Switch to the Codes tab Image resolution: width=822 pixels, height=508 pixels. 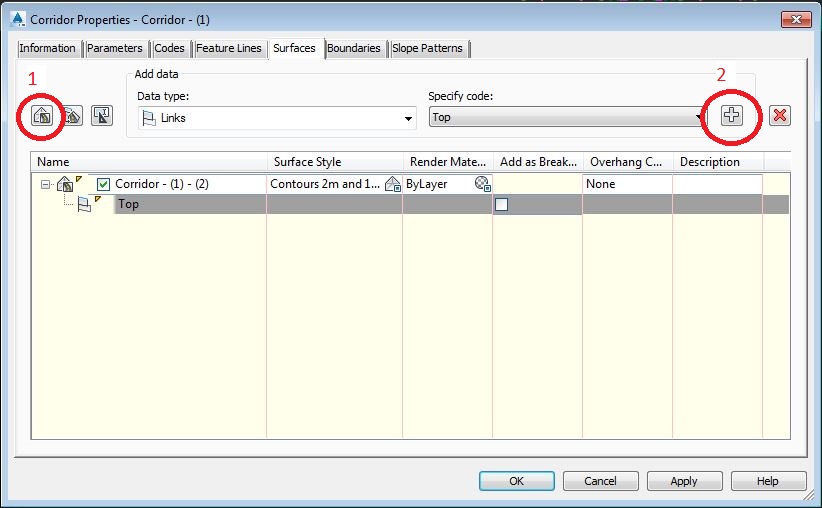click(x=169, y=48)
